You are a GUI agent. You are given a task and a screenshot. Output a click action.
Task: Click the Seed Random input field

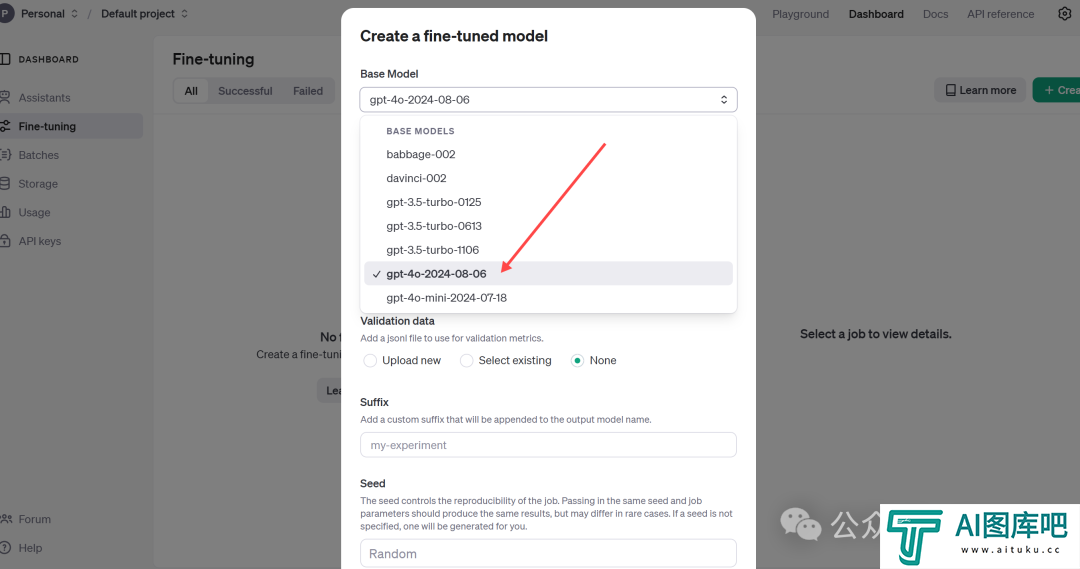coord(548,554)
